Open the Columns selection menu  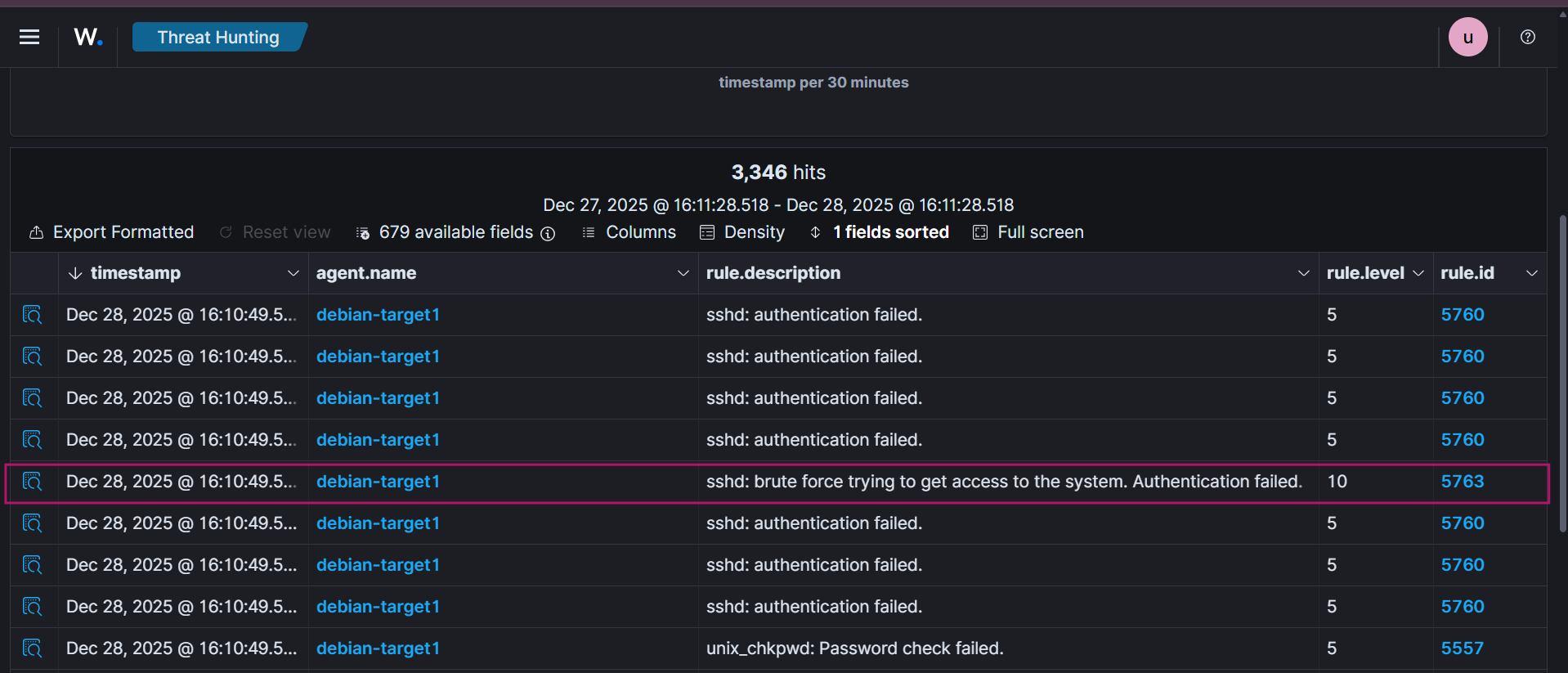(x=629, y=232)
